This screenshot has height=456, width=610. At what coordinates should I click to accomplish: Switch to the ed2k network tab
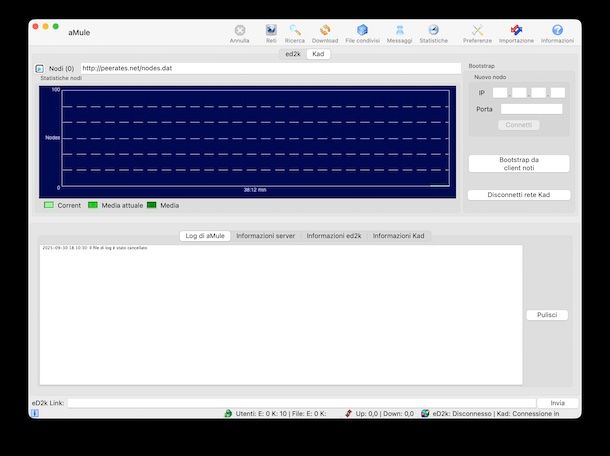coord(293,54)
